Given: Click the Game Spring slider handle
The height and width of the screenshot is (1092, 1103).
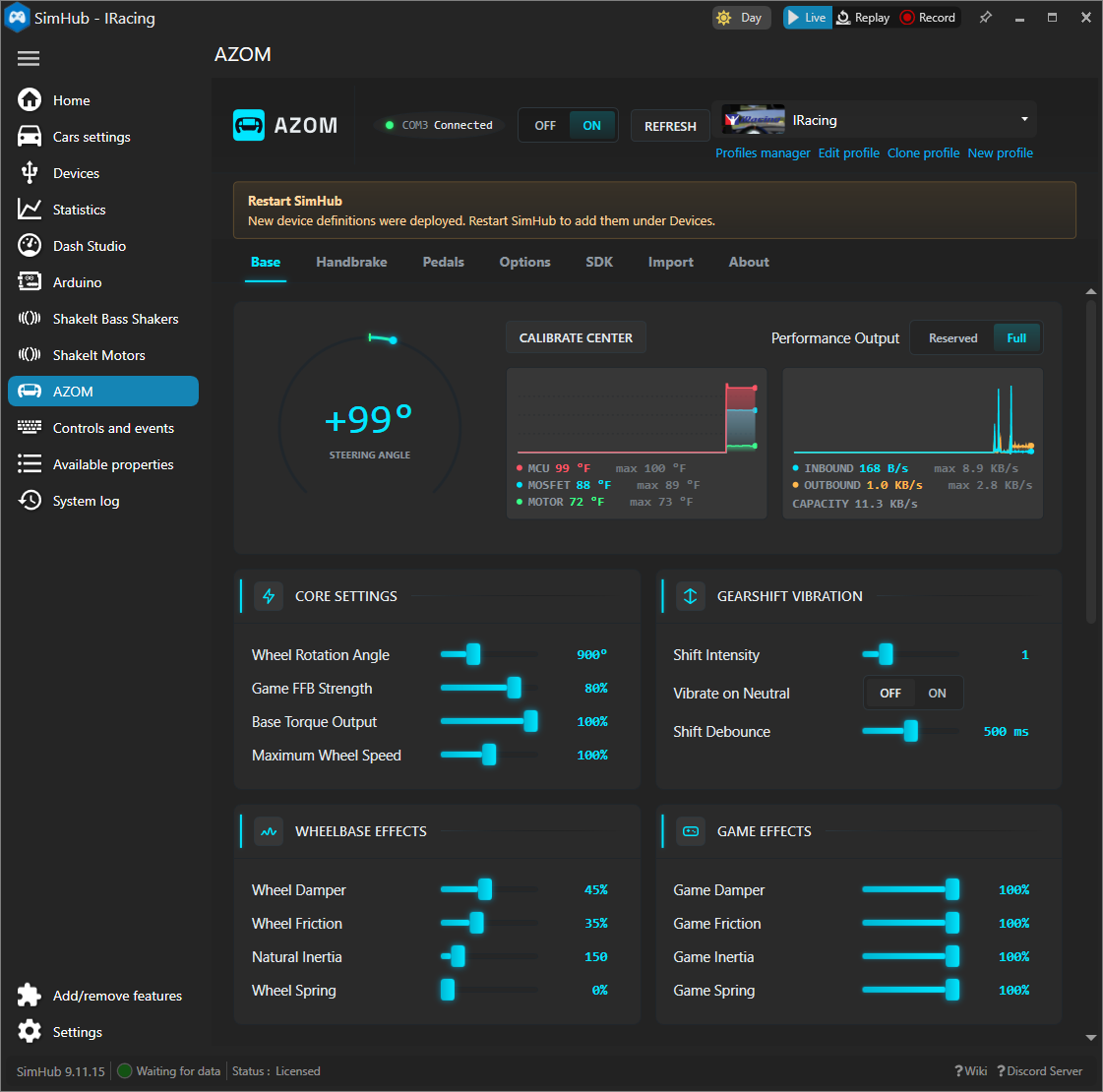Looking at the screenshot, I should [x=952, y=990].
